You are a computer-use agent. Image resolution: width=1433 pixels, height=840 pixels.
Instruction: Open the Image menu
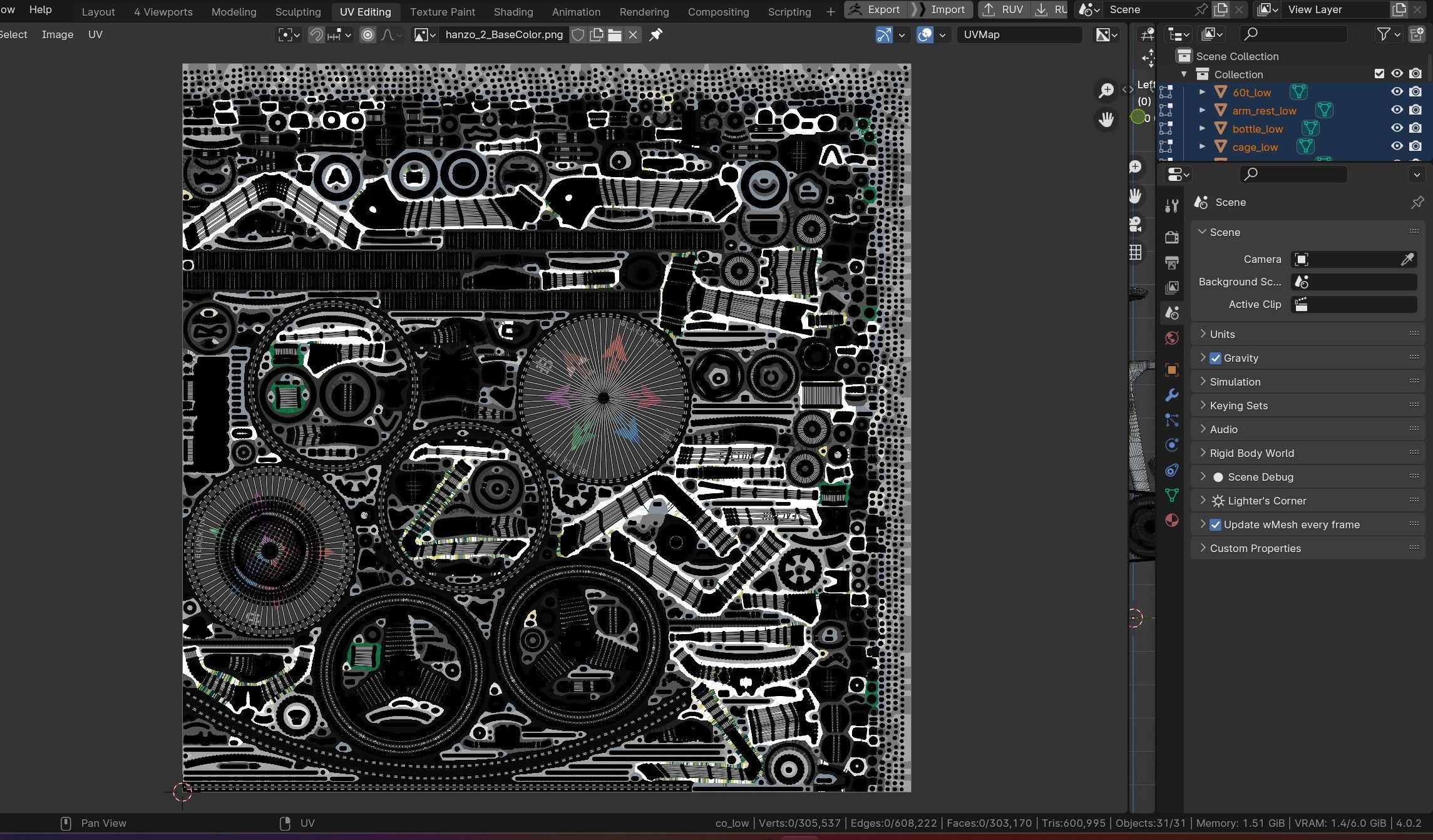58,35
